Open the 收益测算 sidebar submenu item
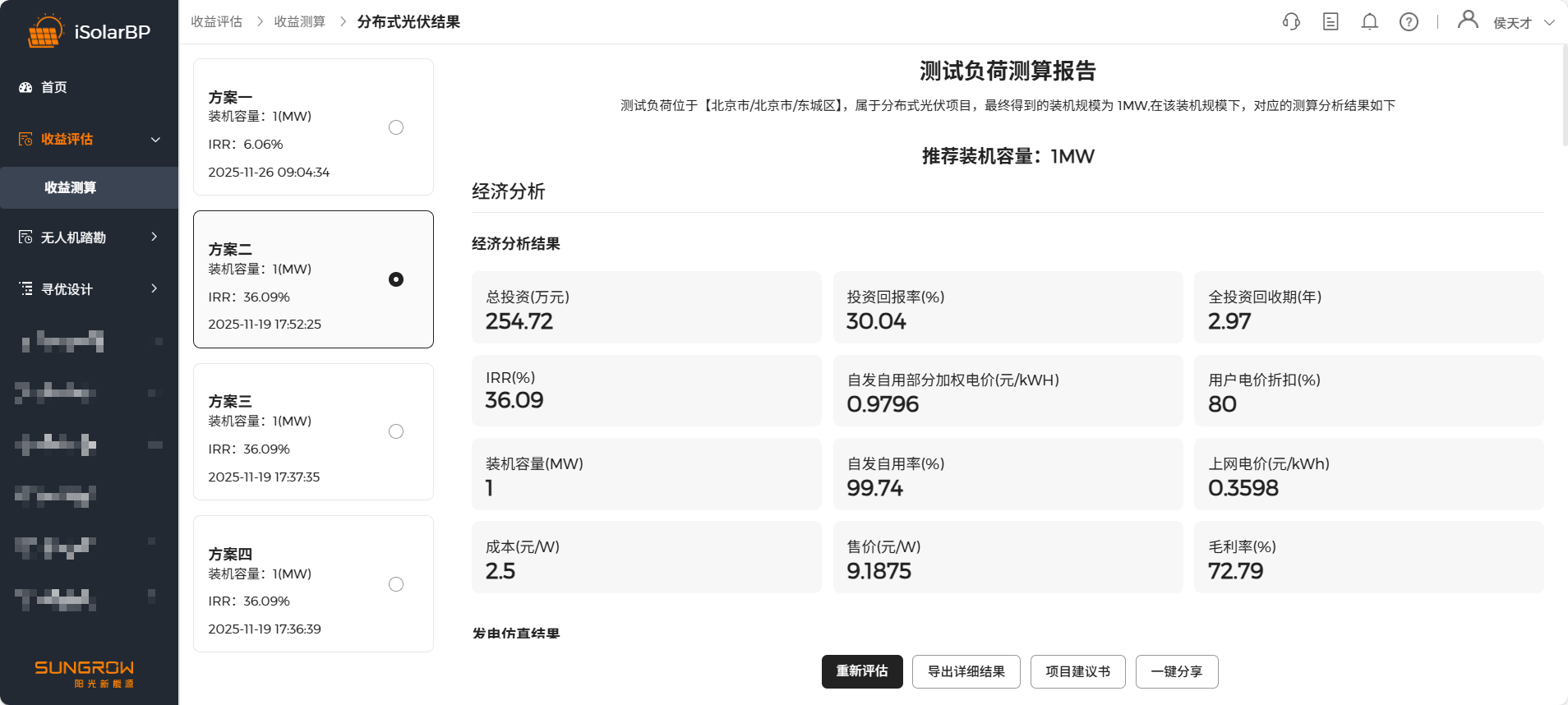Viewport: 1568px width, 705px height. [71, 187]
